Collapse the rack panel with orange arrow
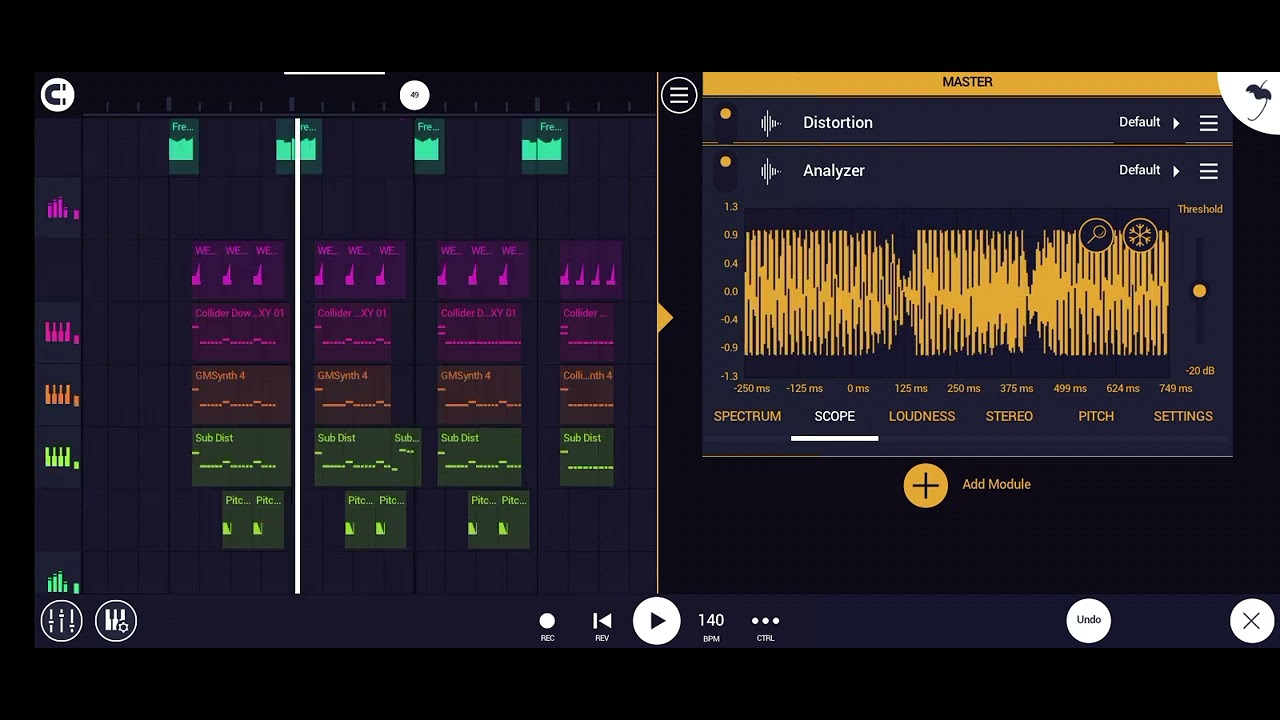The image size is (1280, 720). pyautogui.click(x=665, y=318)
